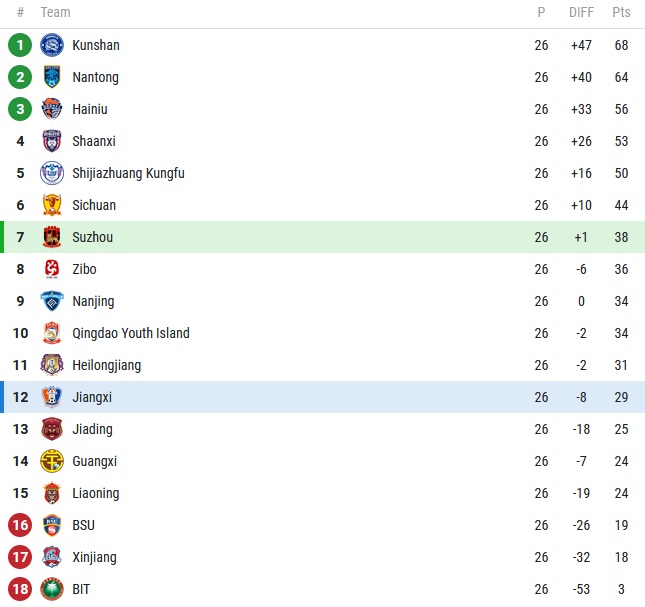Sort table by Pts column header
The image size is (645, 607).
[x=621, y=12]
